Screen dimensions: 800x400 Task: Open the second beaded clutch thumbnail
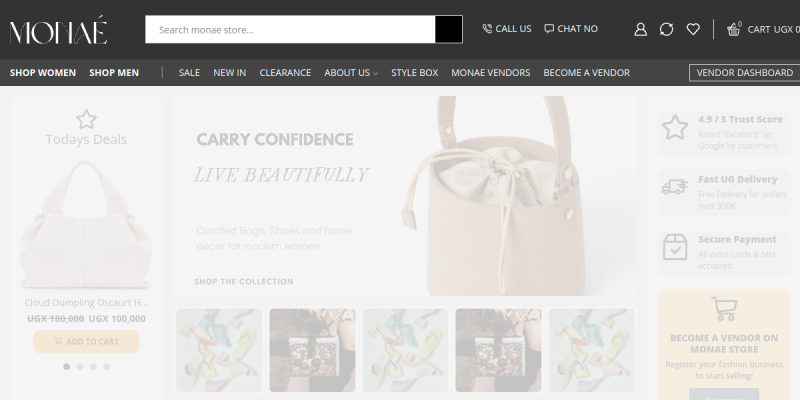498,350
